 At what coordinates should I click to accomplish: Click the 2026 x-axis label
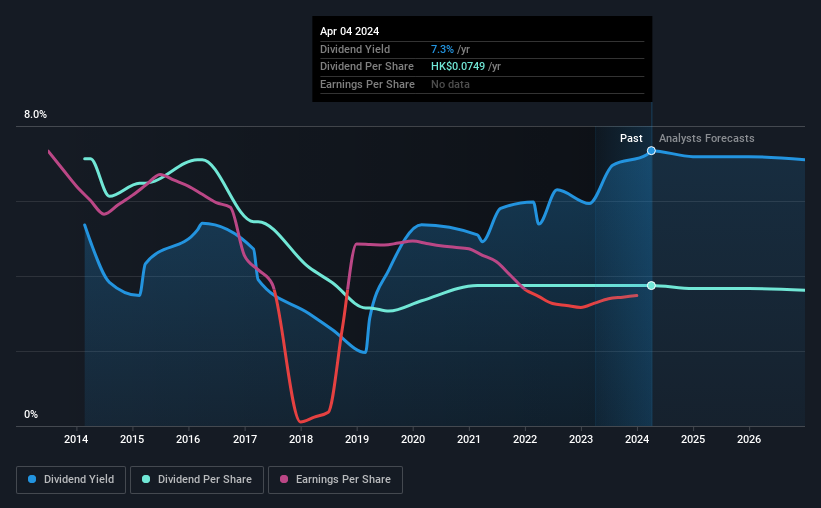pos(749,439)
